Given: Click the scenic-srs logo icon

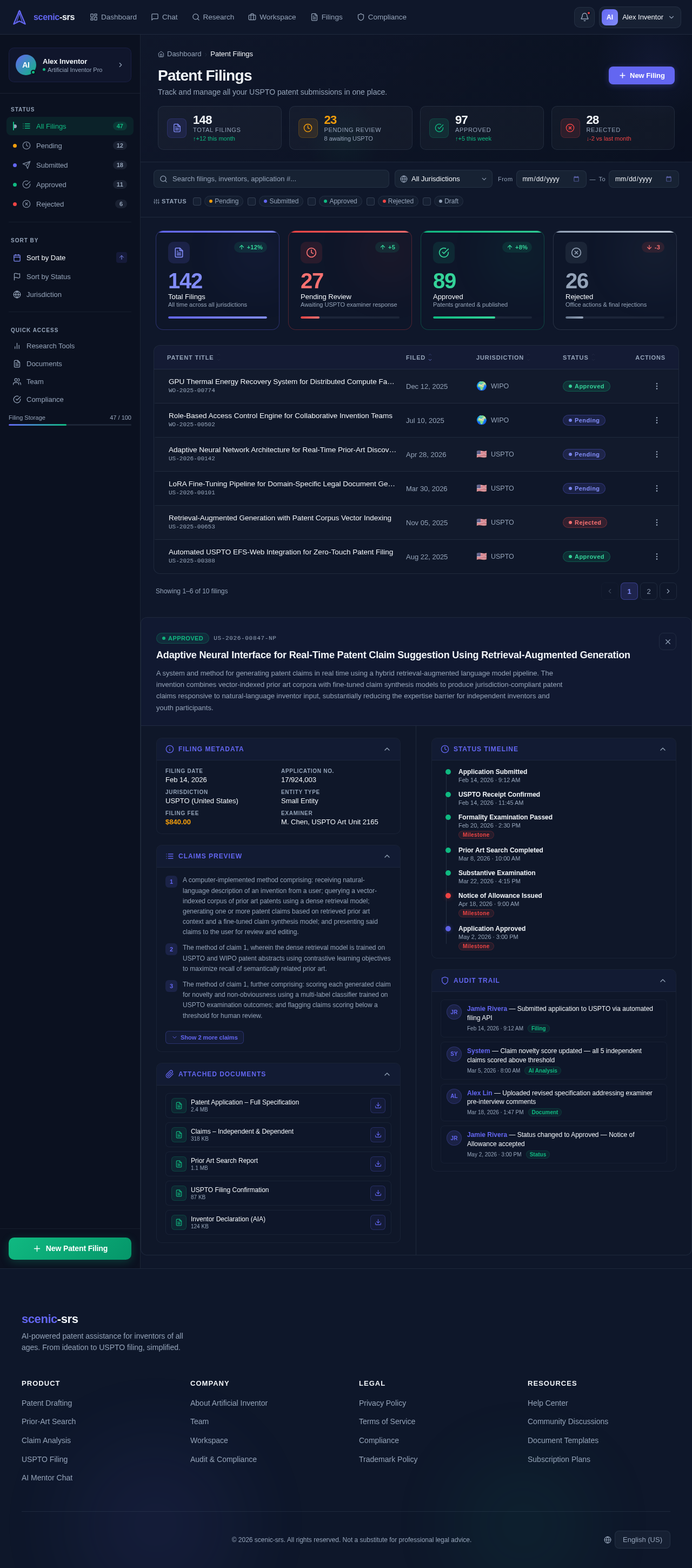Looking at the screenshot, I should (x=19, y=17).
